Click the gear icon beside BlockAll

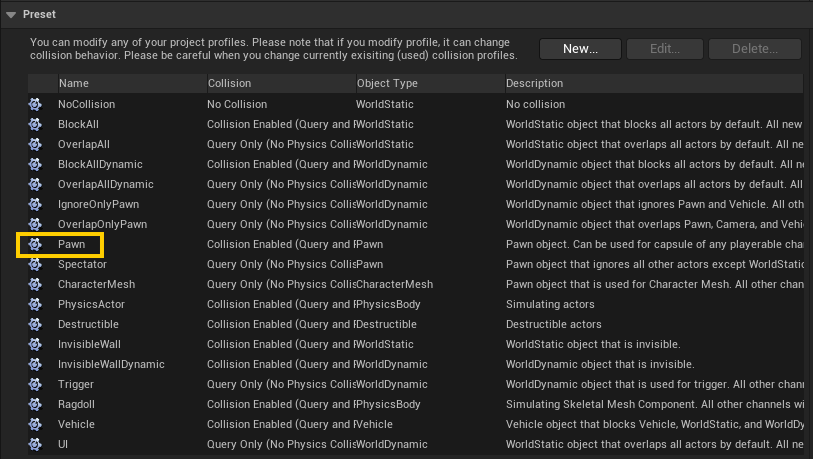coord(35,124)
